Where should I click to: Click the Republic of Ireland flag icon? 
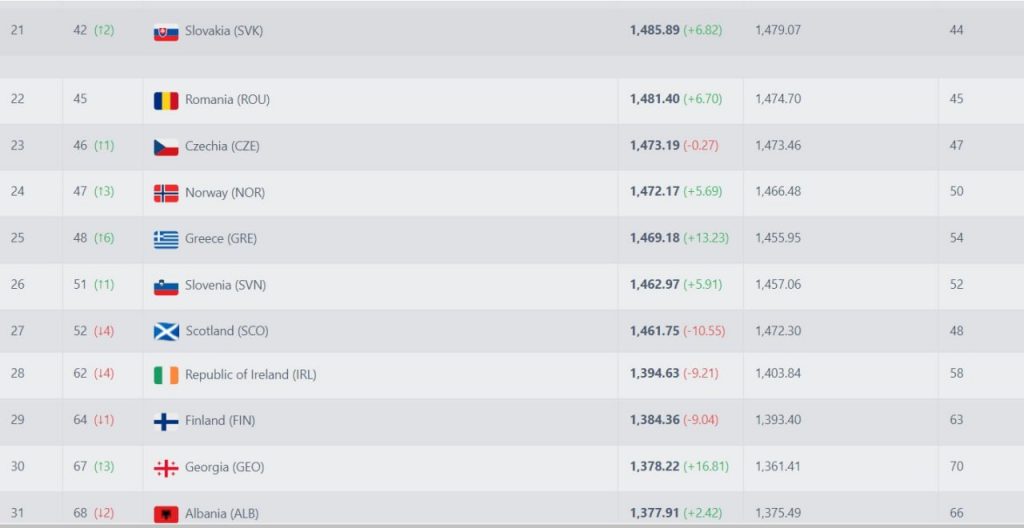[x=166, y=375]
